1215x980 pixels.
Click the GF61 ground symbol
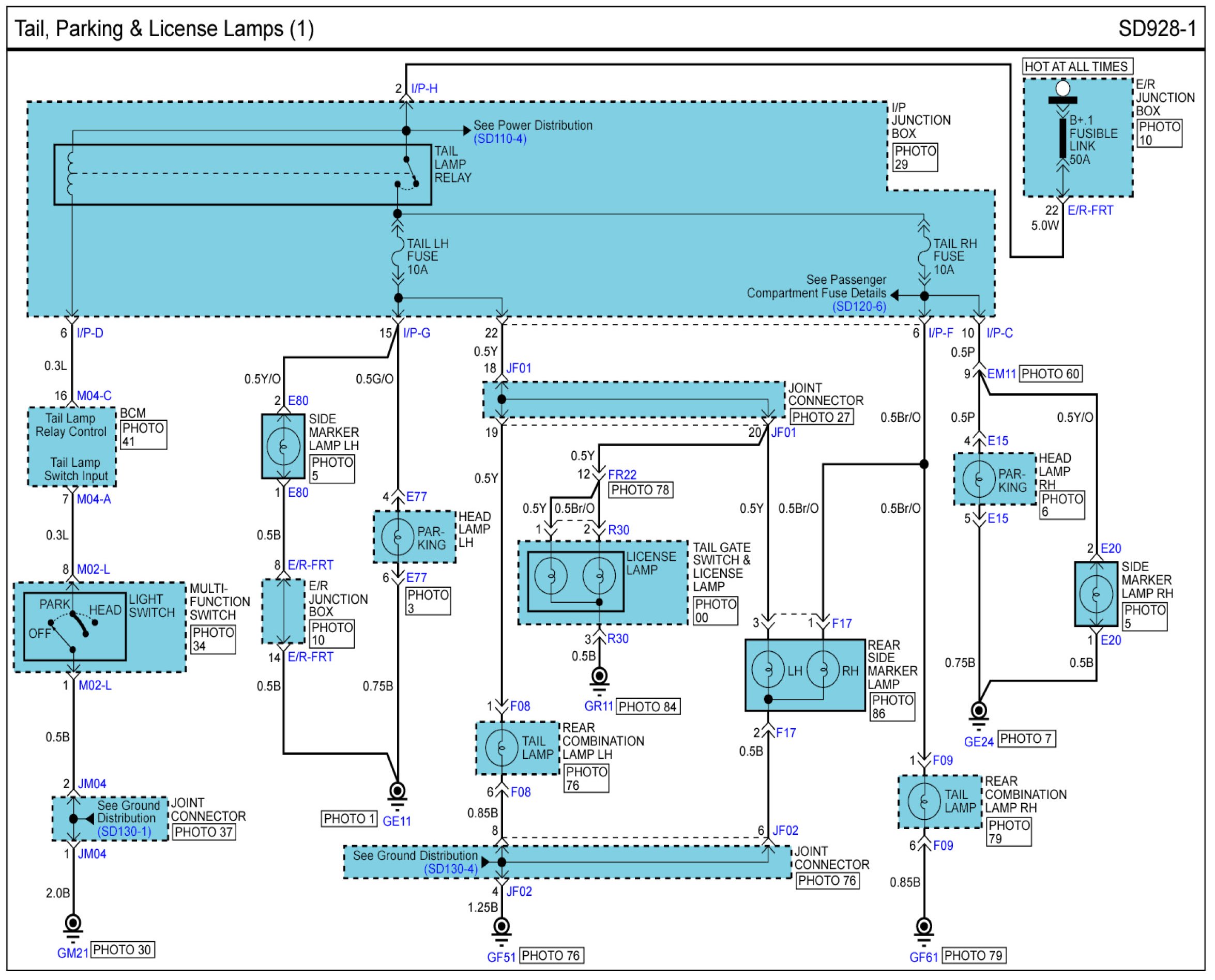(924, 927)
